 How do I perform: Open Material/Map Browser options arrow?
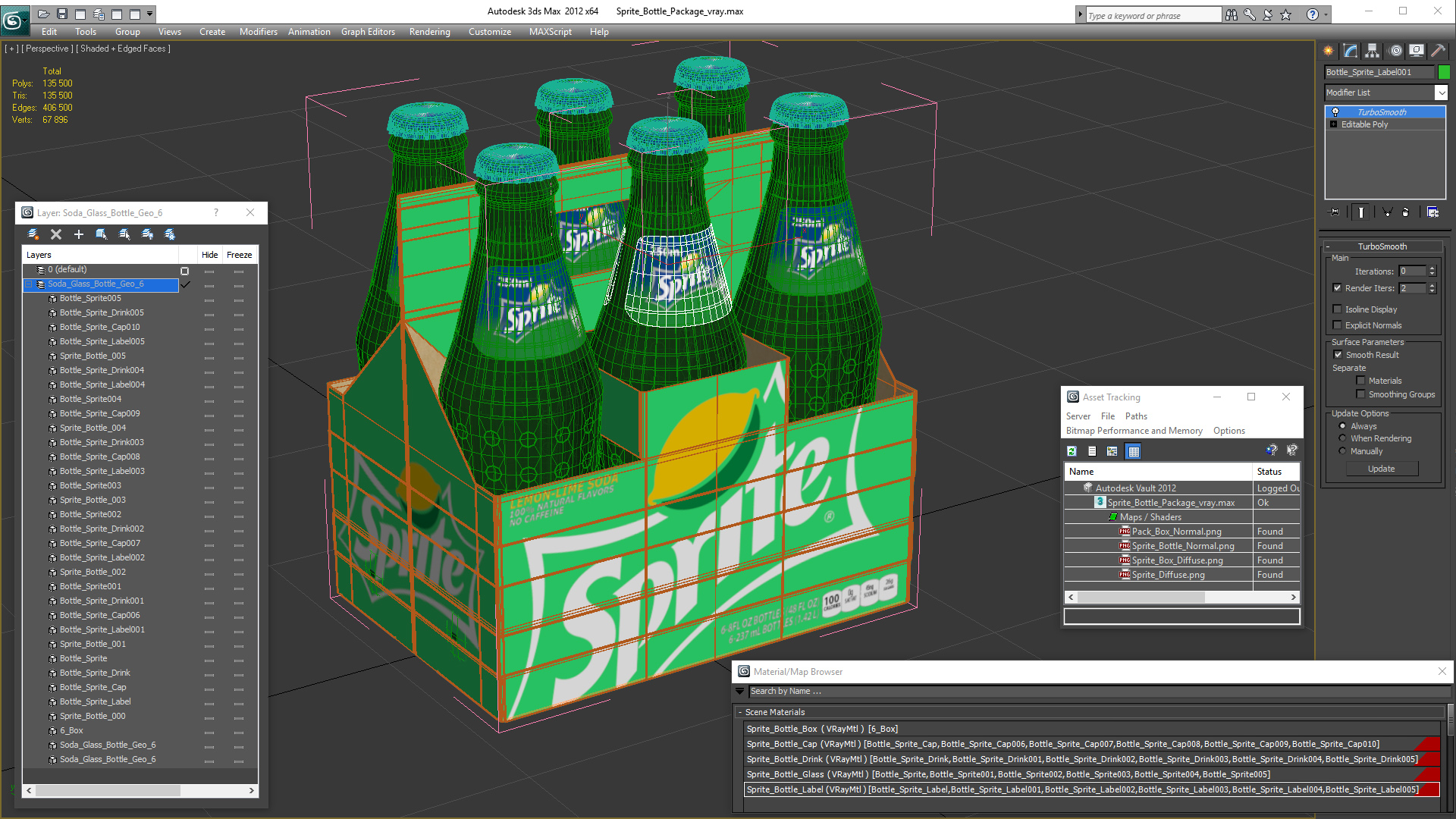740,691
